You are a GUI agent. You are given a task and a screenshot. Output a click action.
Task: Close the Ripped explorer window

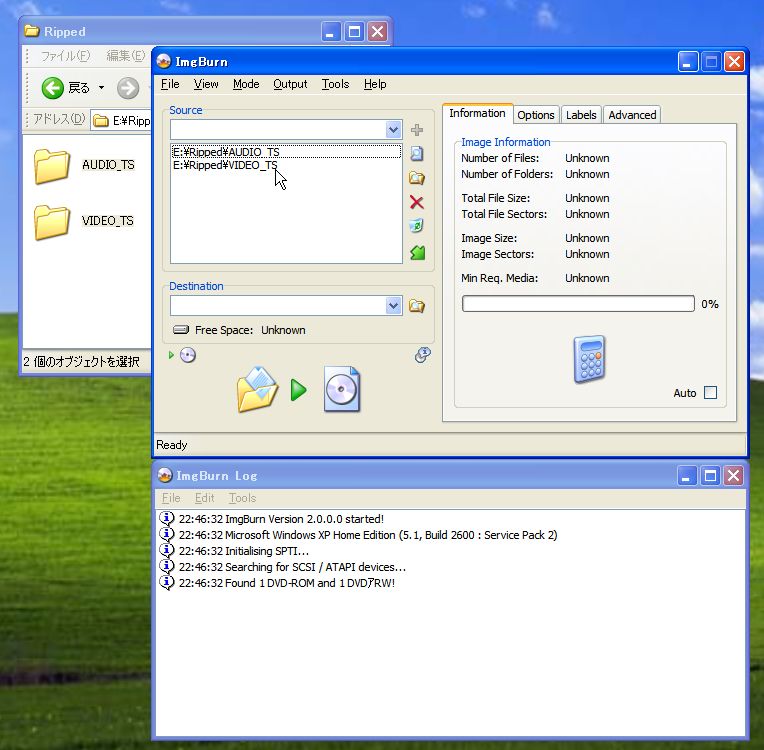click(x=378, y=32)
